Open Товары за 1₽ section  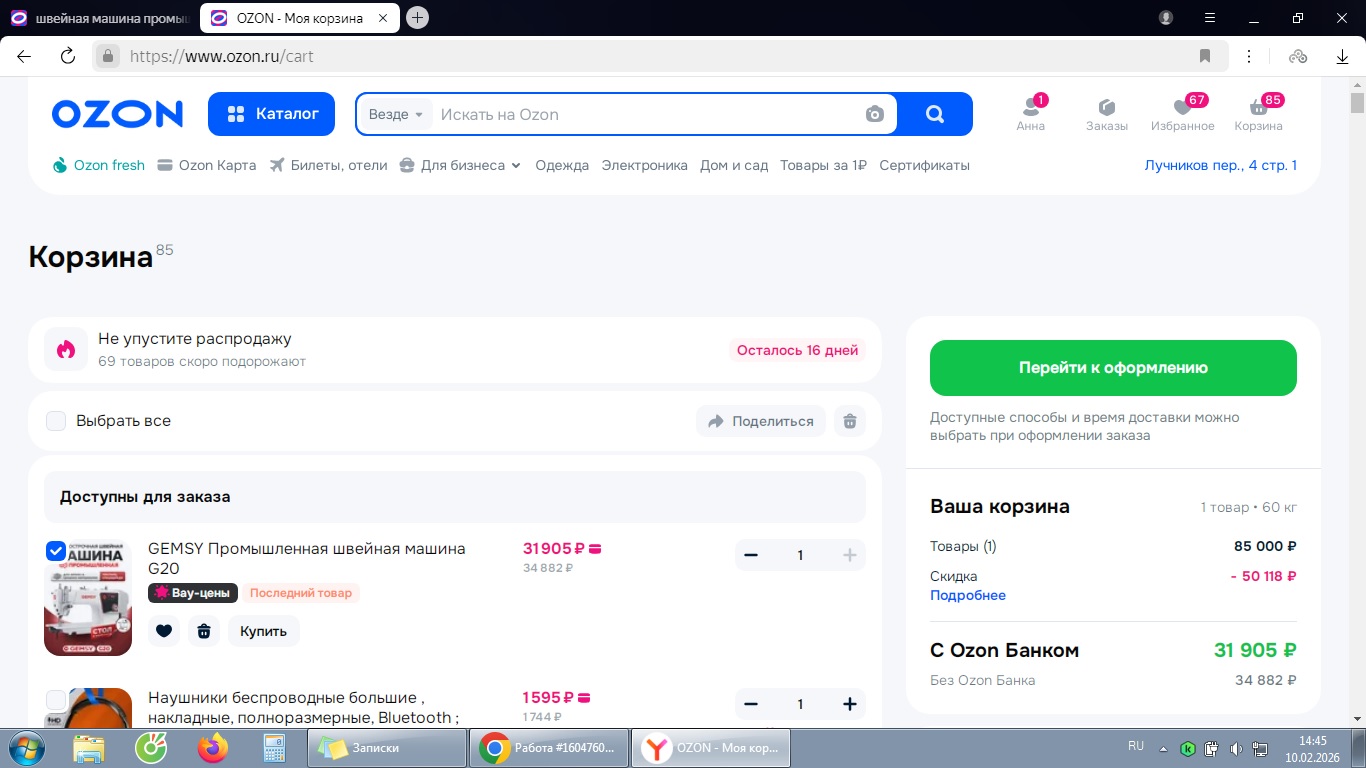(x=823, y=165)
